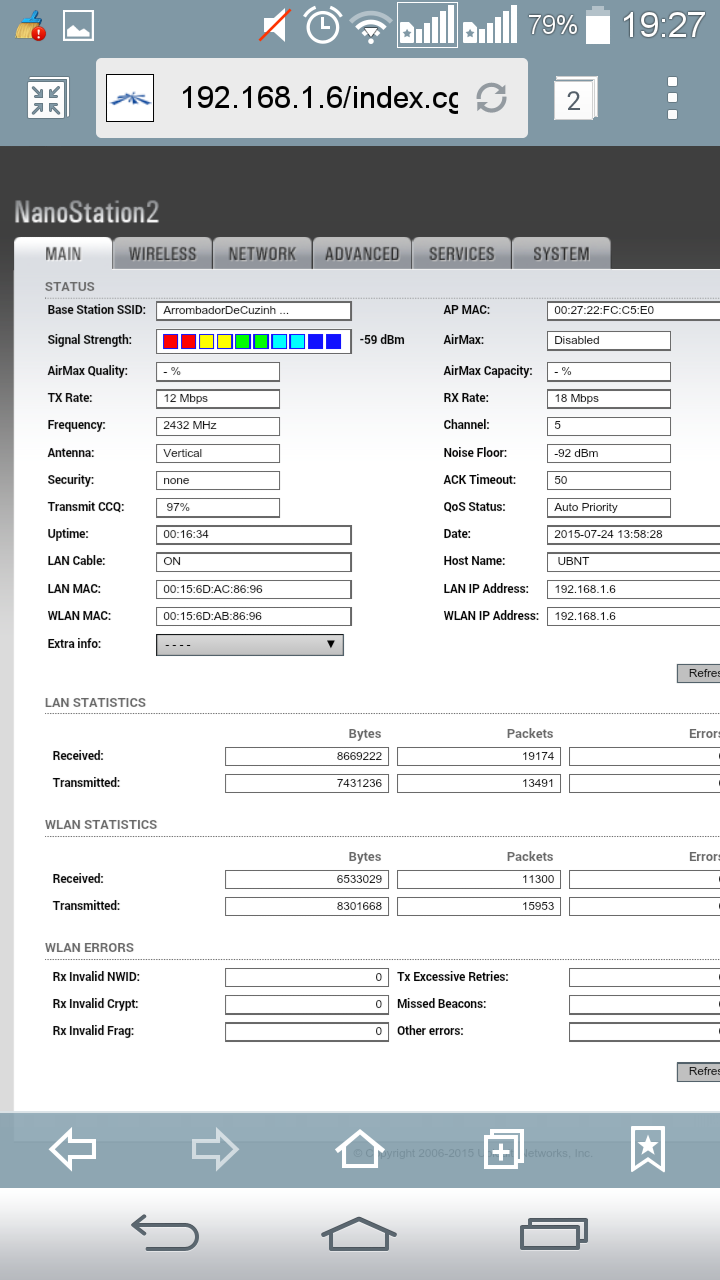Click the ACK Timeout 50 field

click(x=609, y=480)
